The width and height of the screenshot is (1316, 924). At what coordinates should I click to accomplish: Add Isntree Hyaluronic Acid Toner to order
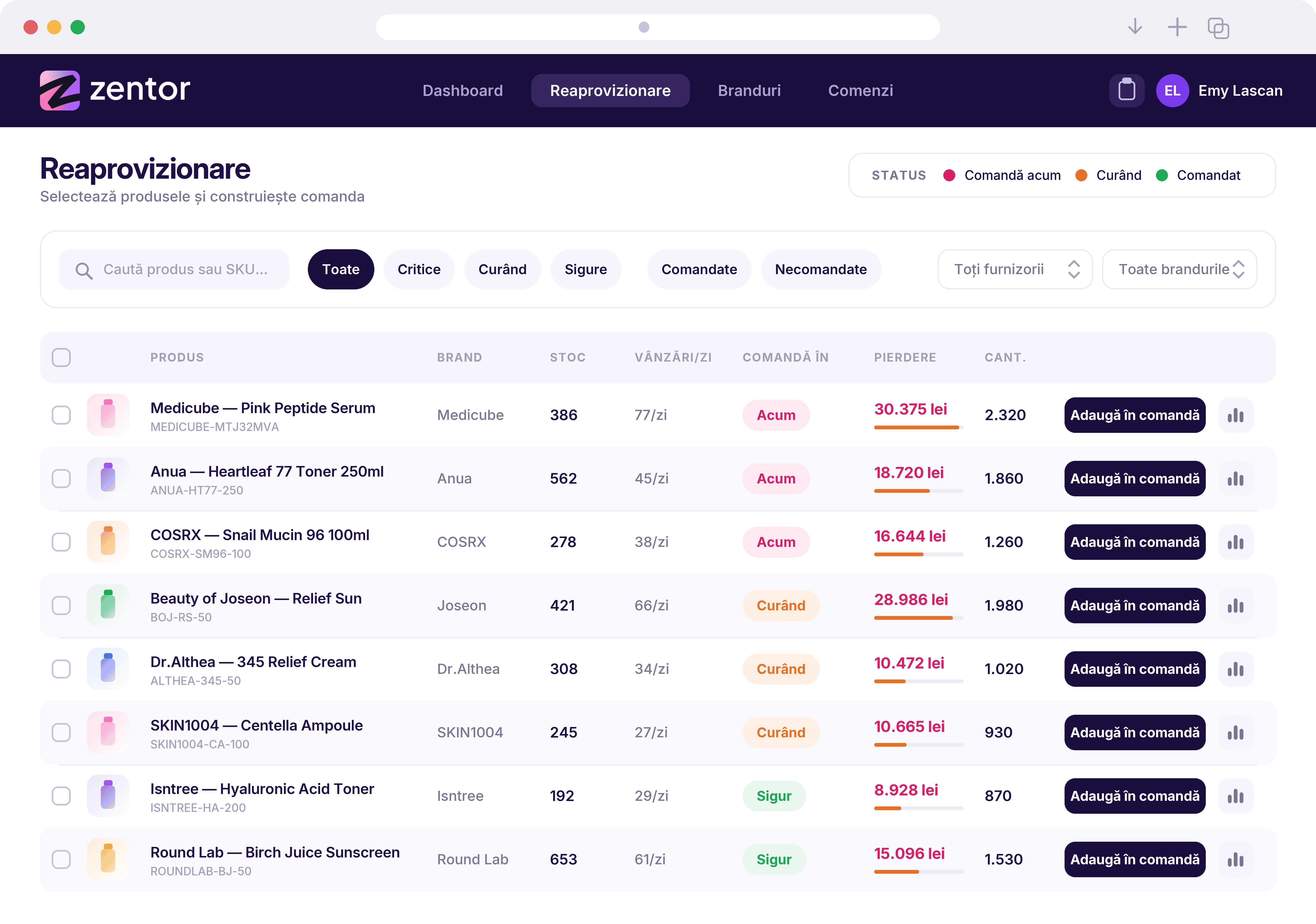tap(1135, 796)
